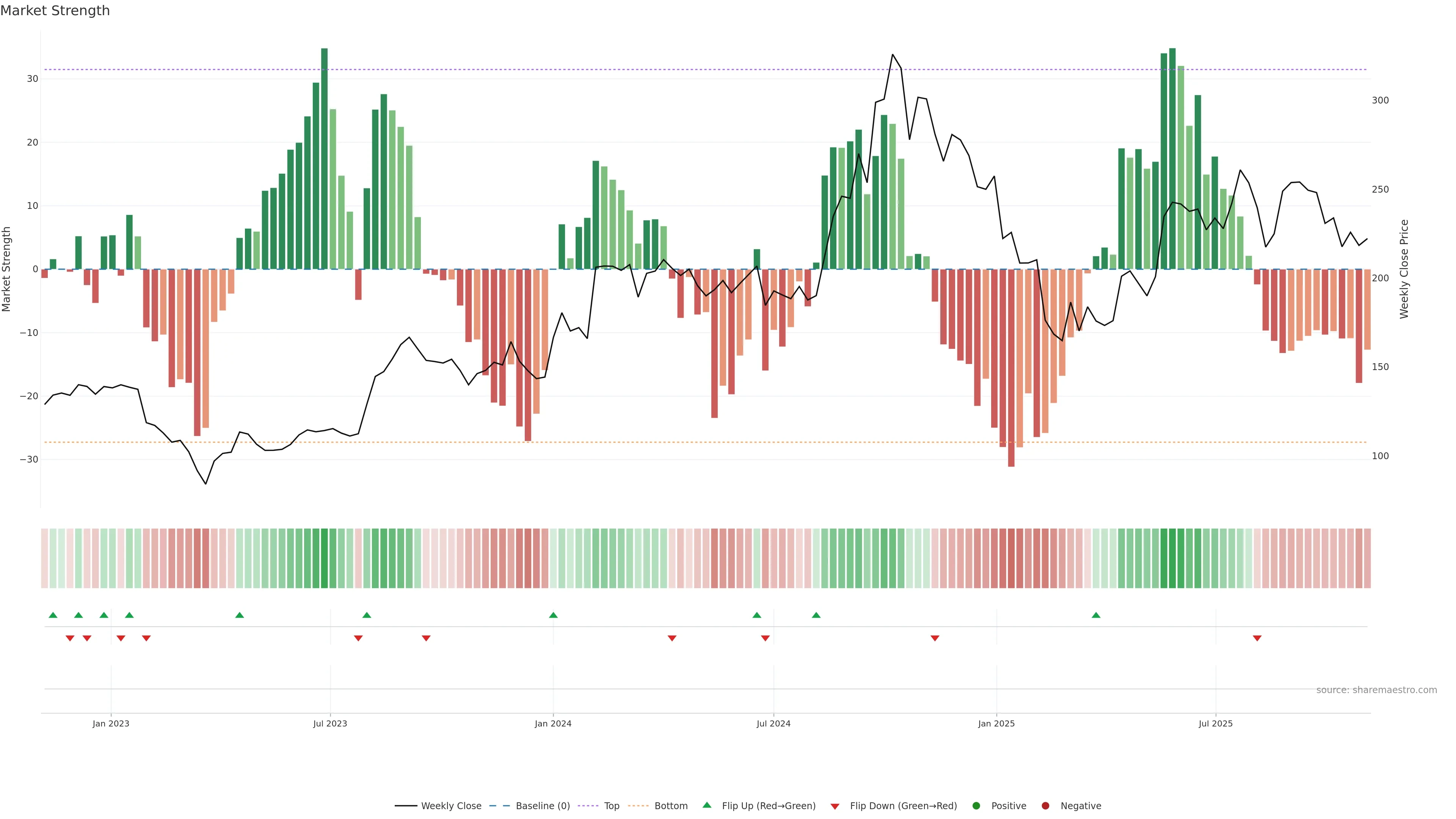Click the Weekly Close Price axis title
Viewport: 1456px width, 819px height.
pyautogui.click(x=1404, y=269)
